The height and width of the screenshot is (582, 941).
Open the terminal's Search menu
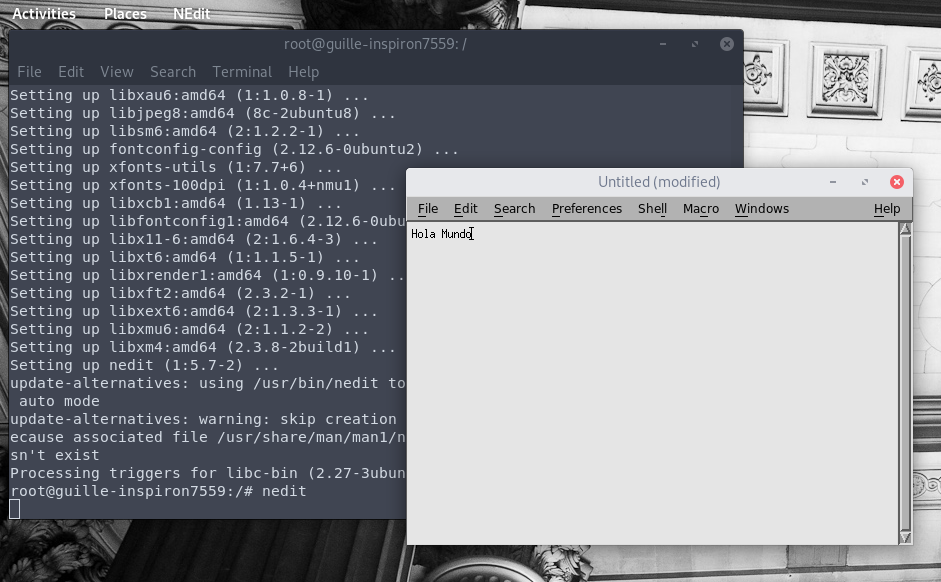click(x=173, y=72)
